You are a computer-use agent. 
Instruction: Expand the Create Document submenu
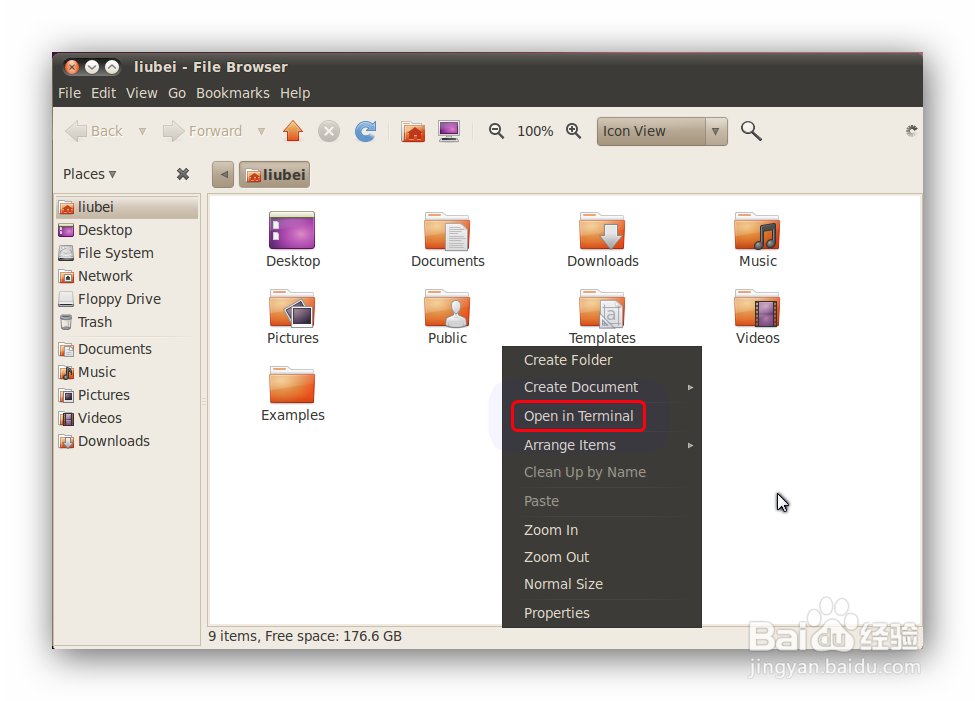coord(602,387)
